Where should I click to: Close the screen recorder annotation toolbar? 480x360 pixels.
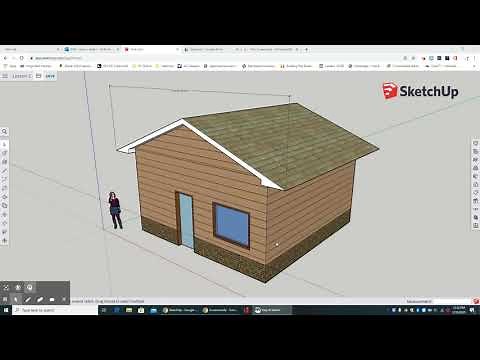pyautogui.click(x=64, y=299)
